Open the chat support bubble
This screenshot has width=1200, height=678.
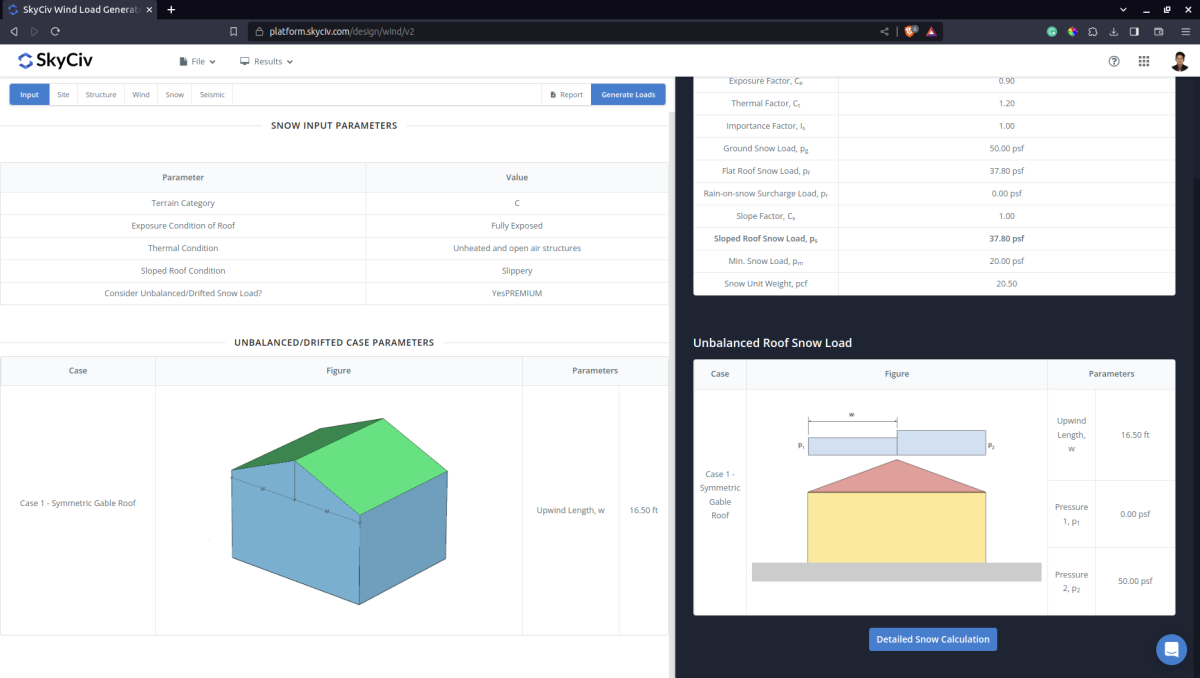(x=1171, y=649)
